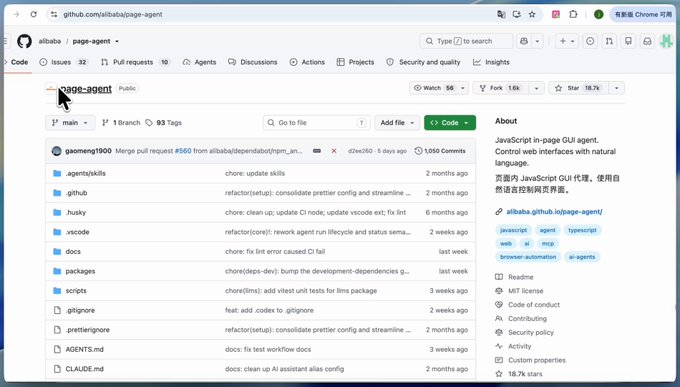The height and width of the screenshot is (387, 680).
Task: Open the install app icon in the address bar
Action: 517,14
